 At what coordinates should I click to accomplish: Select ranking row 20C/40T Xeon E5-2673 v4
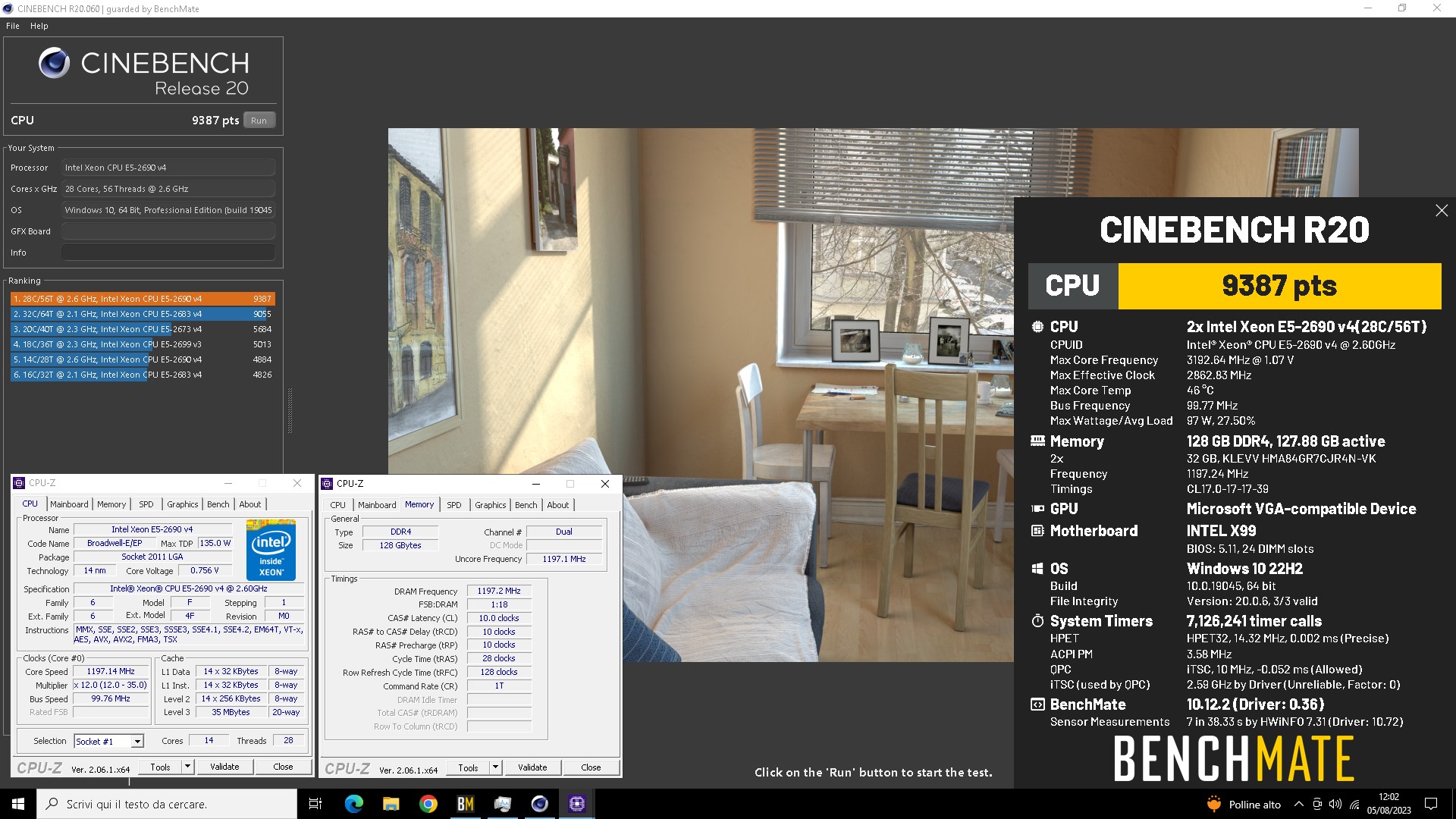(x=143, y=329)
